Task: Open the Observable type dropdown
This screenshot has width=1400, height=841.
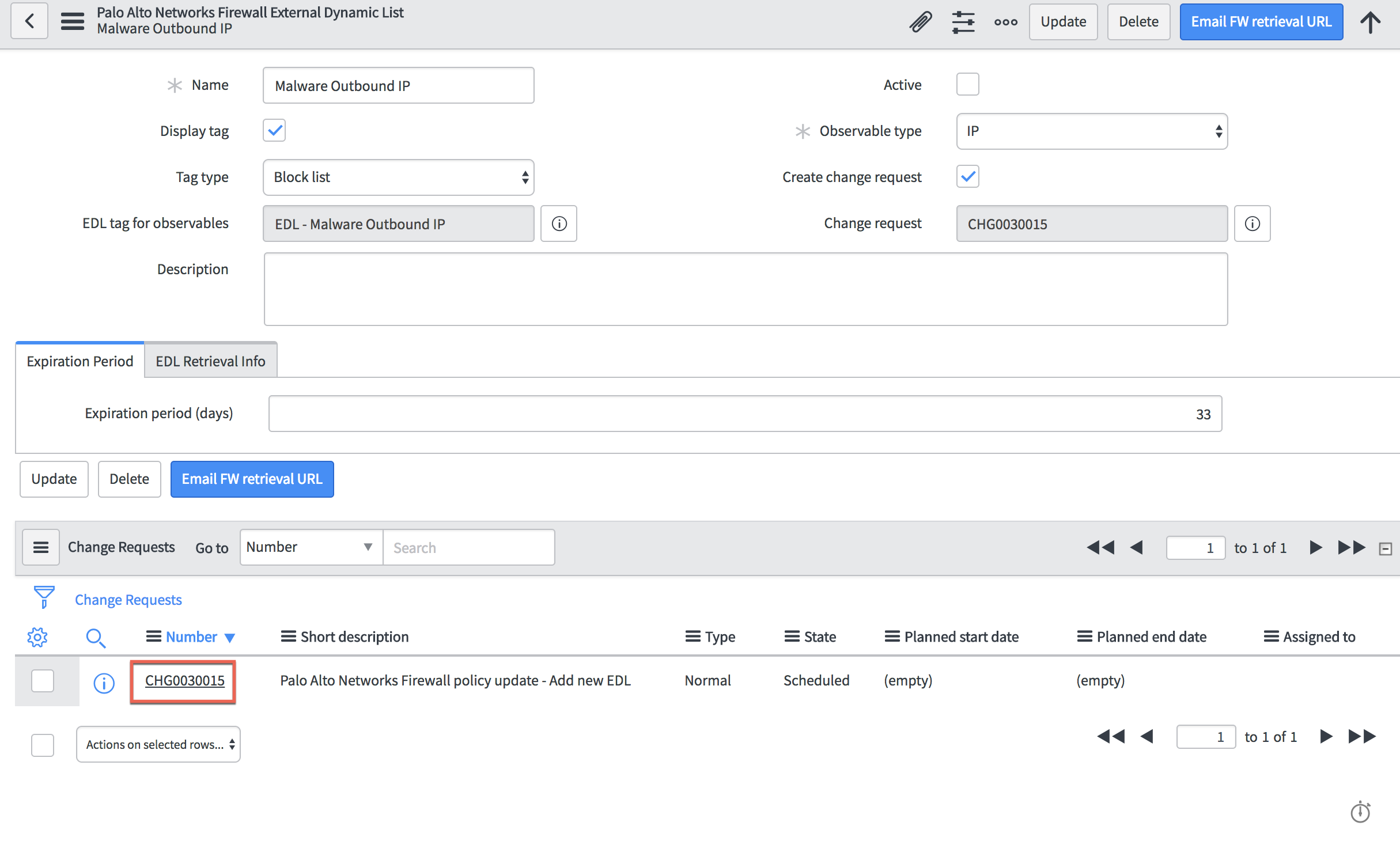Action: tap(1092, 131)
